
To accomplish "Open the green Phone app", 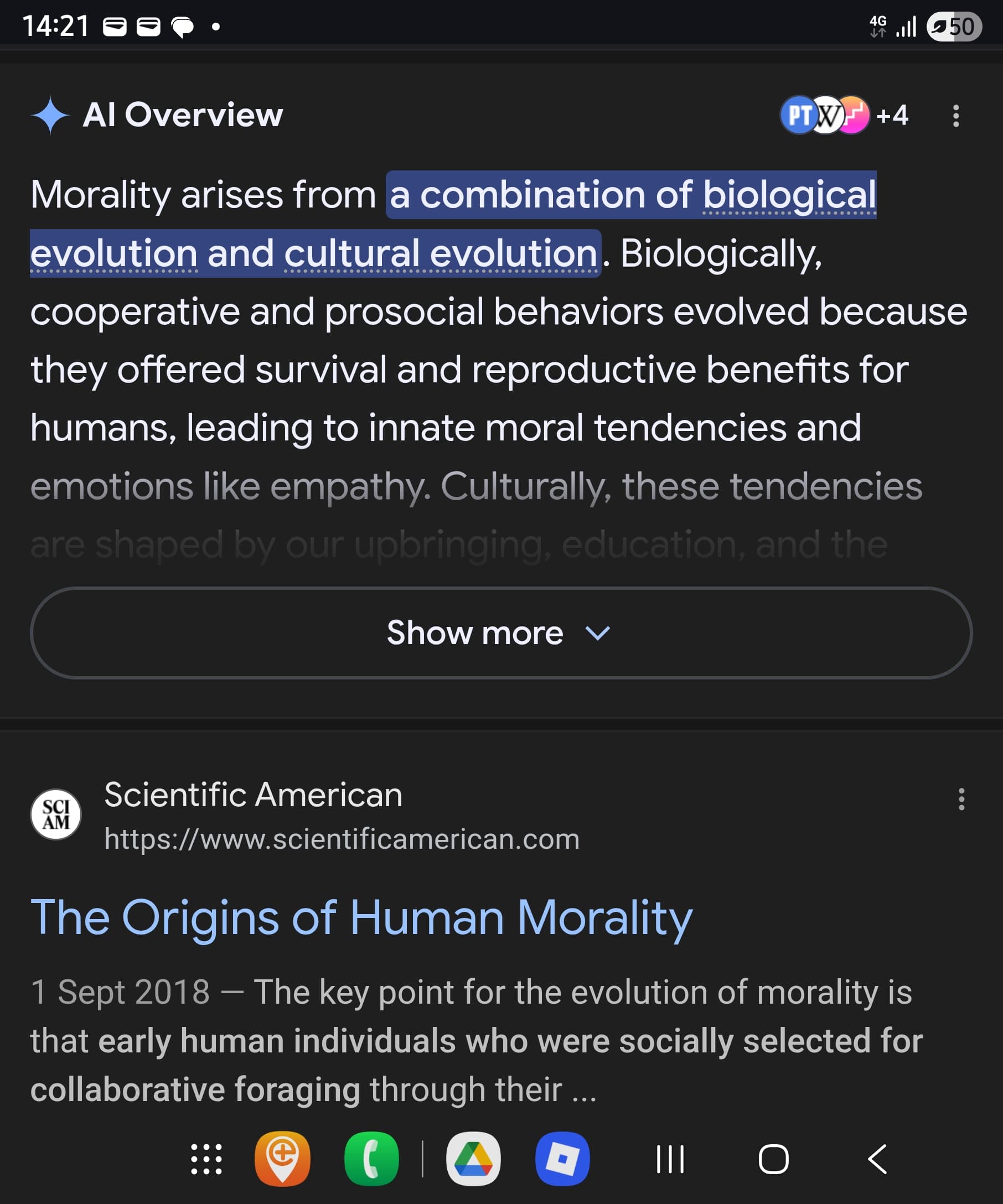I will click(371, 1159).
